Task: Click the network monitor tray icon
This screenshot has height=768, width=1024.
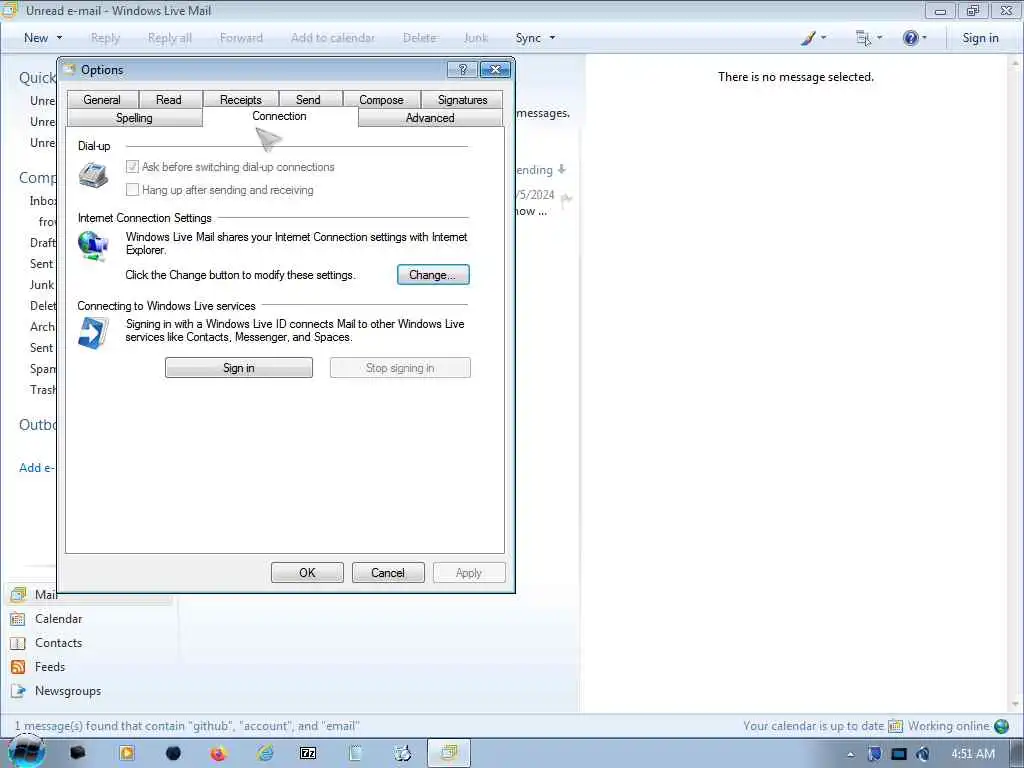Action: tap(899, 754)
